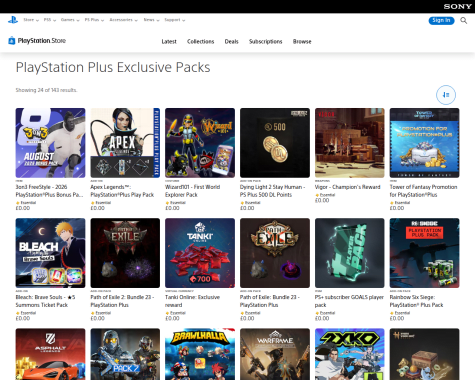Click the PlayStation Store bag icon
This screenshot has height=380, width=475.
point(12,41)
